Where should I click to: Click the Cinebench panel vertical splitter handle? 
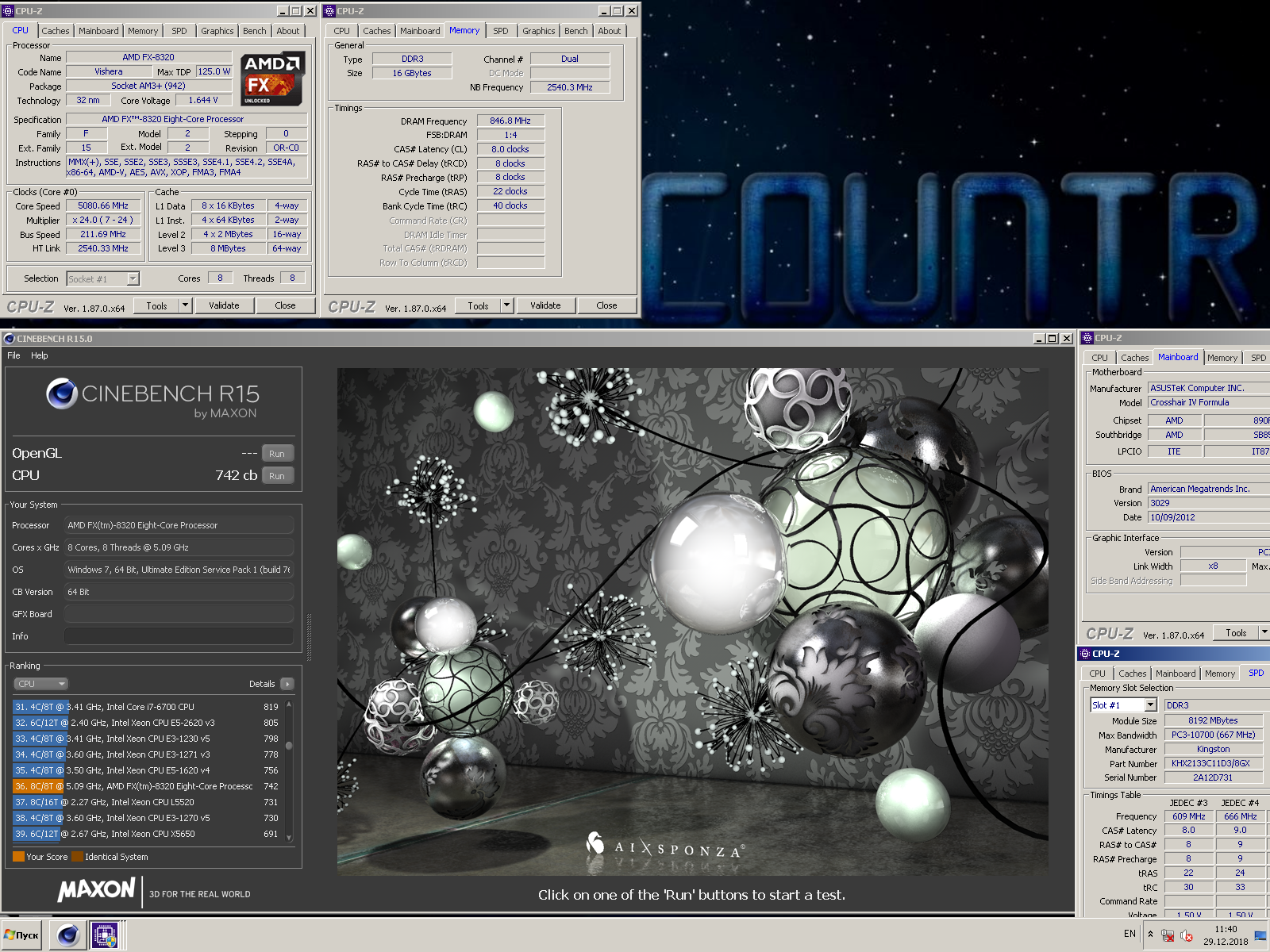tap(309, 636)
